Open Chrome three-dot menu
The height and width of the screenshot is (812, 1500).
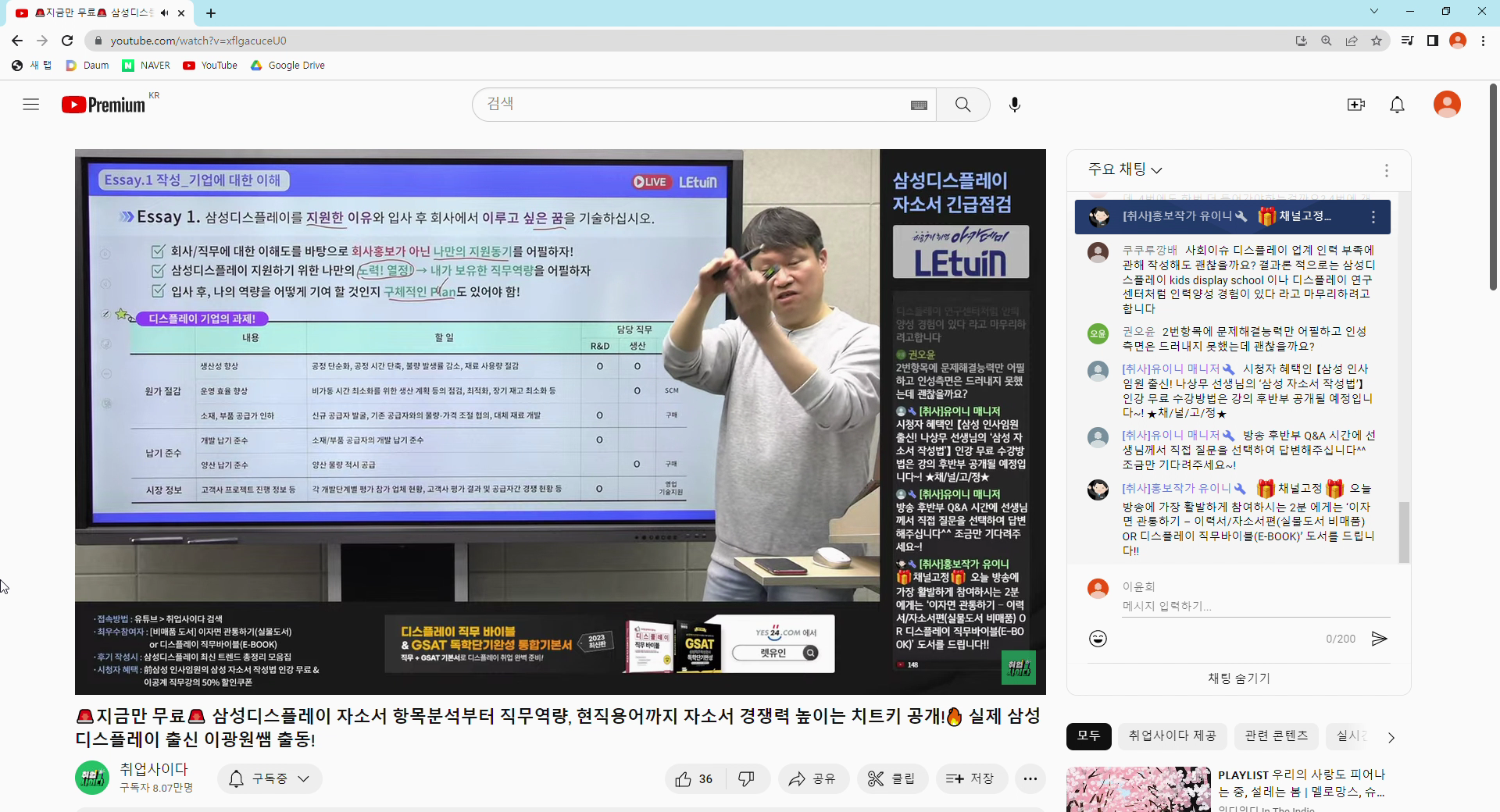[x=1483, y=41]
